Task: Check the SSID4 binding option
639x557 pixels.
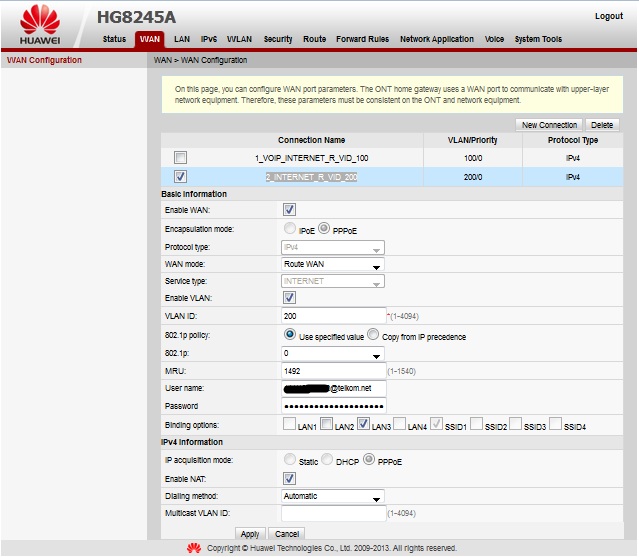Action: point(555,424)
